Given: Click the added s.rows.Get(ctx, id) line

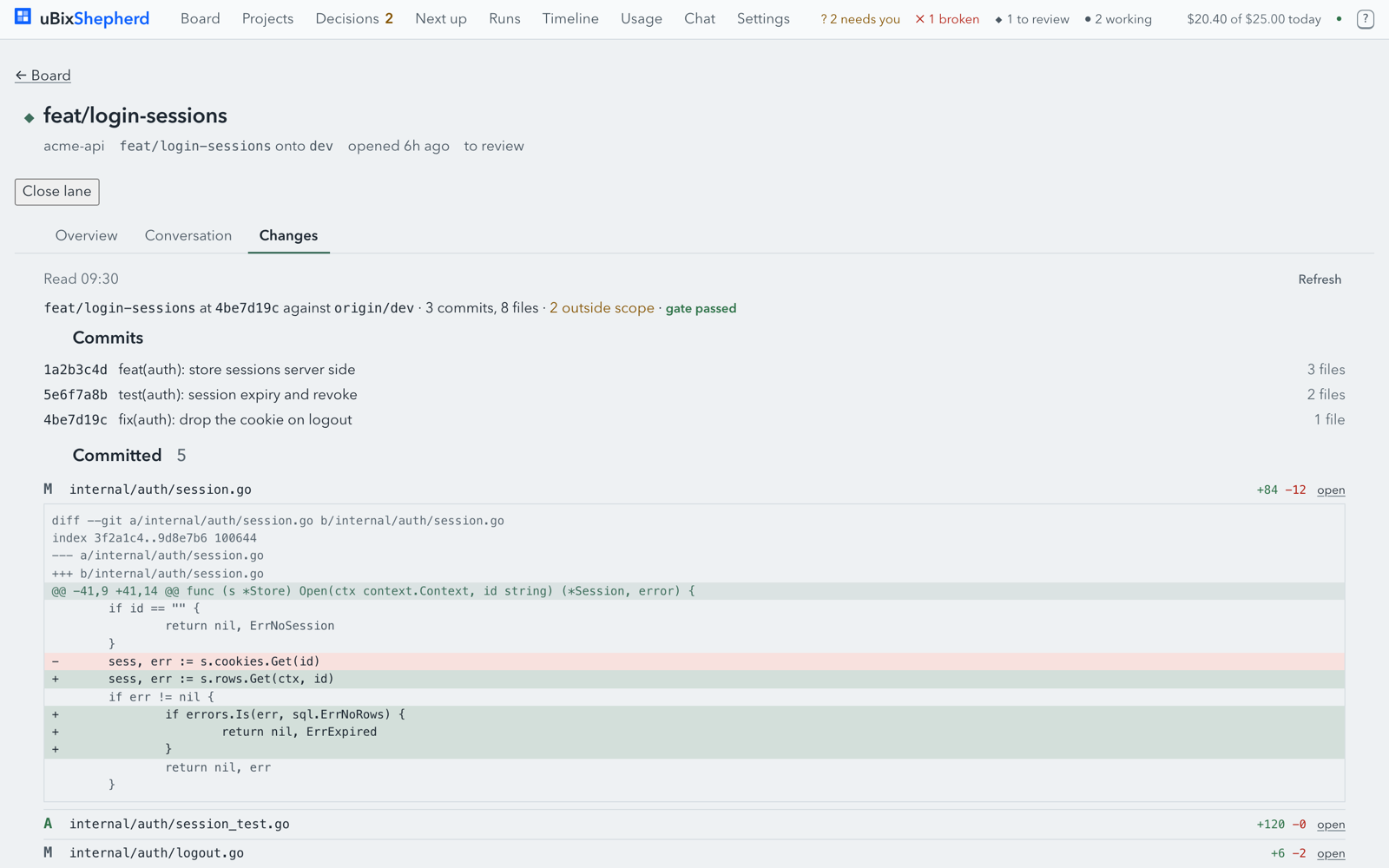Looking at the screenshot, I should pos(694,679).
